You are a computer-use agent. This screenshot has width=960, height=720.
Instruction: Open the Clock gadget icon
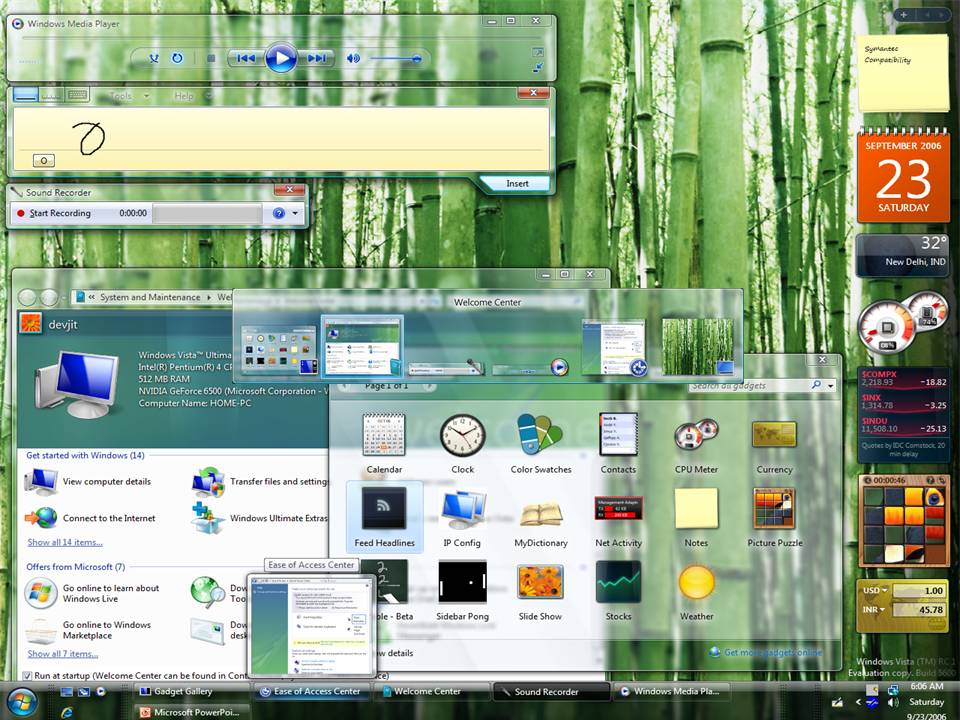[x=462, y=436]
